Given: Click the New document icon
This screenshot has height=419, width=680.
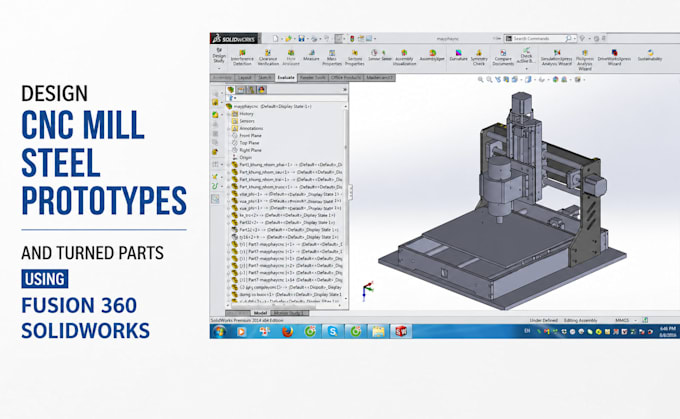Looking at the screenshot, I should pyautogui.click(x=275, y=39).
